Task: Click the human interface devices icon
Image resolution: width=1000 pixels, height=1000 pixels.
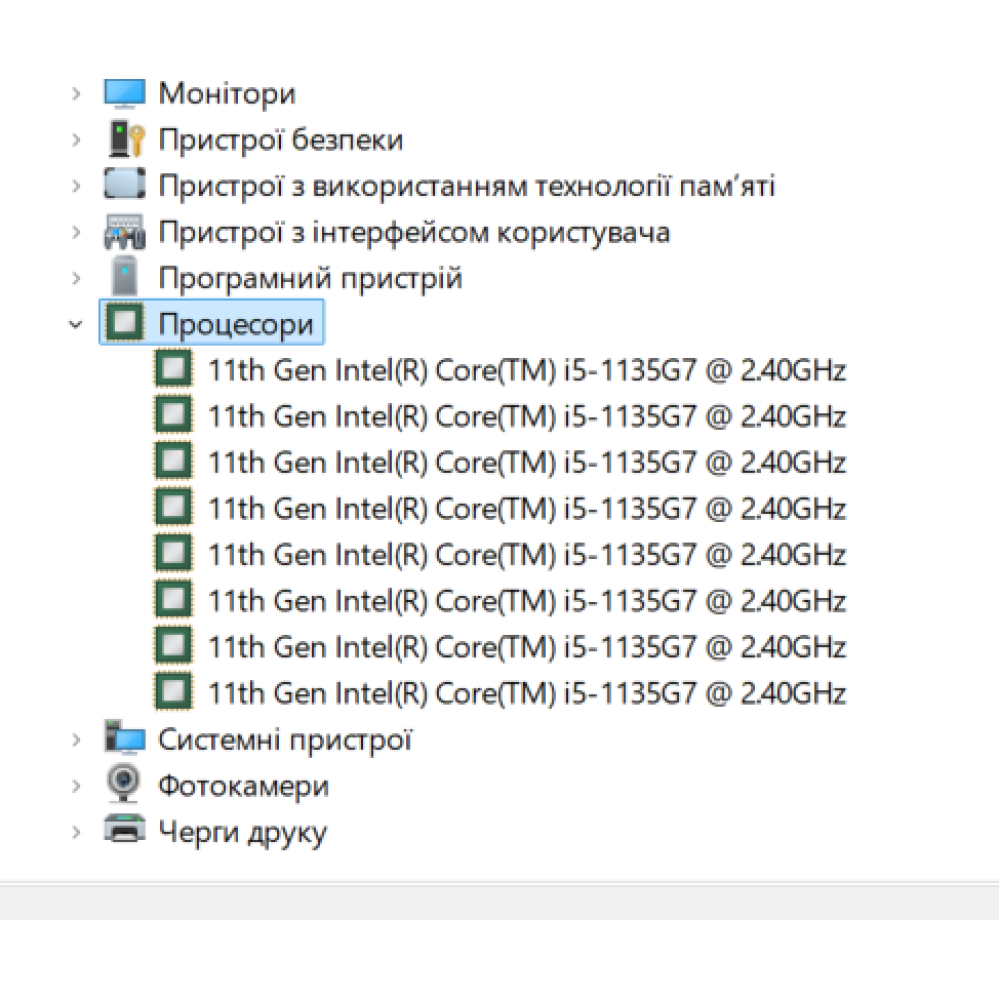Action: [x=125, y=233]
